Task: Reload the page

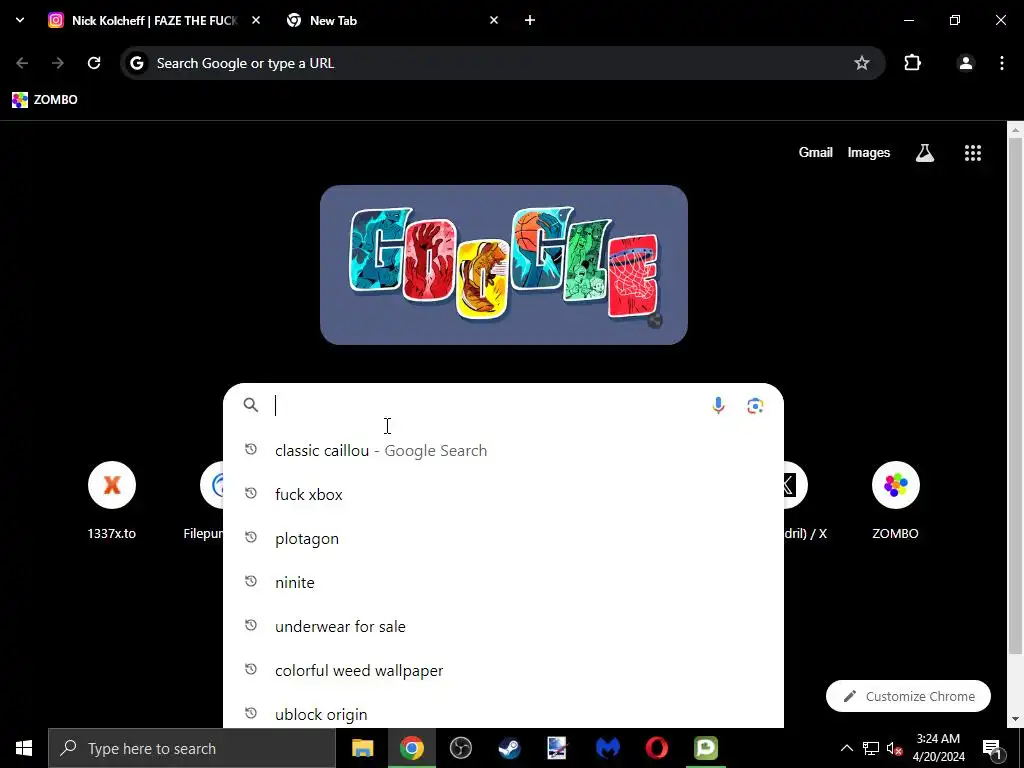Action: click(94, 63)
